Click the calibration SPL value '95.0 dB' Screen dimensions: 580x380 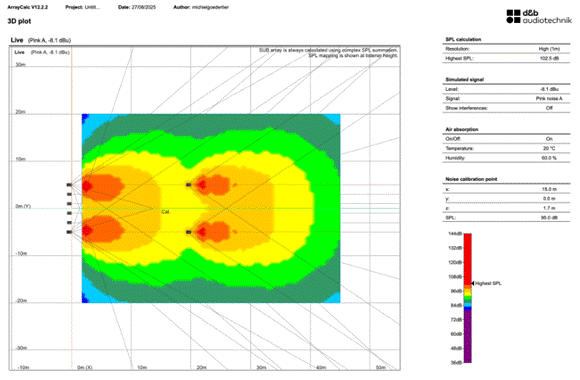549,218
